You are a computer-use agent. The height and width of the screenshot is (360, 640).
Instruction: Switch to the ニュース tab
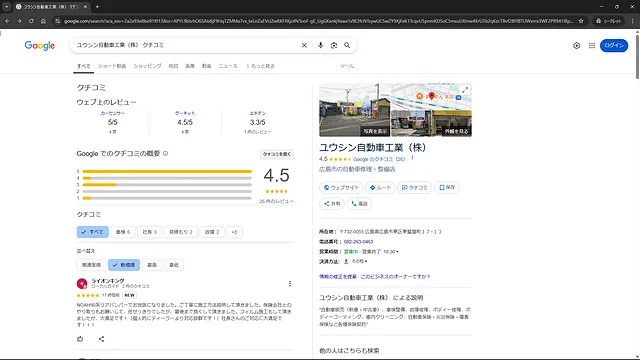[228, 66]
